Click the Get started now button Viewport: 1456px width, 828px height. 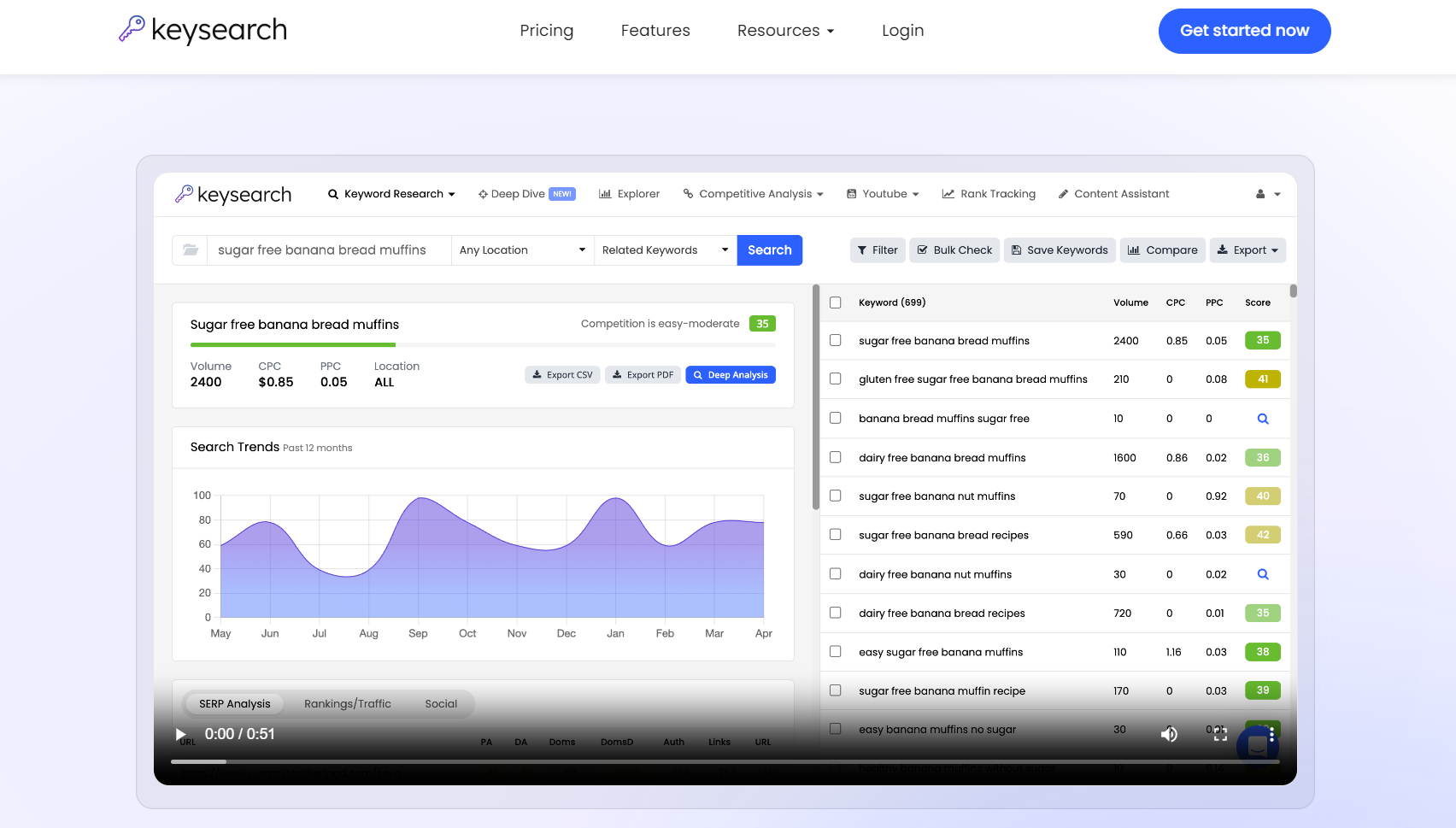pyautogui.click(x=1244, y=31)
